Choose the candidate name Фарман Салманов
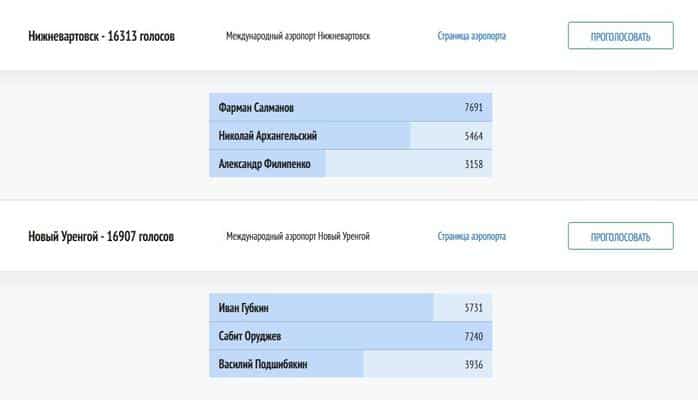Viewport: 698px width, 400px height. pos(256,108)
